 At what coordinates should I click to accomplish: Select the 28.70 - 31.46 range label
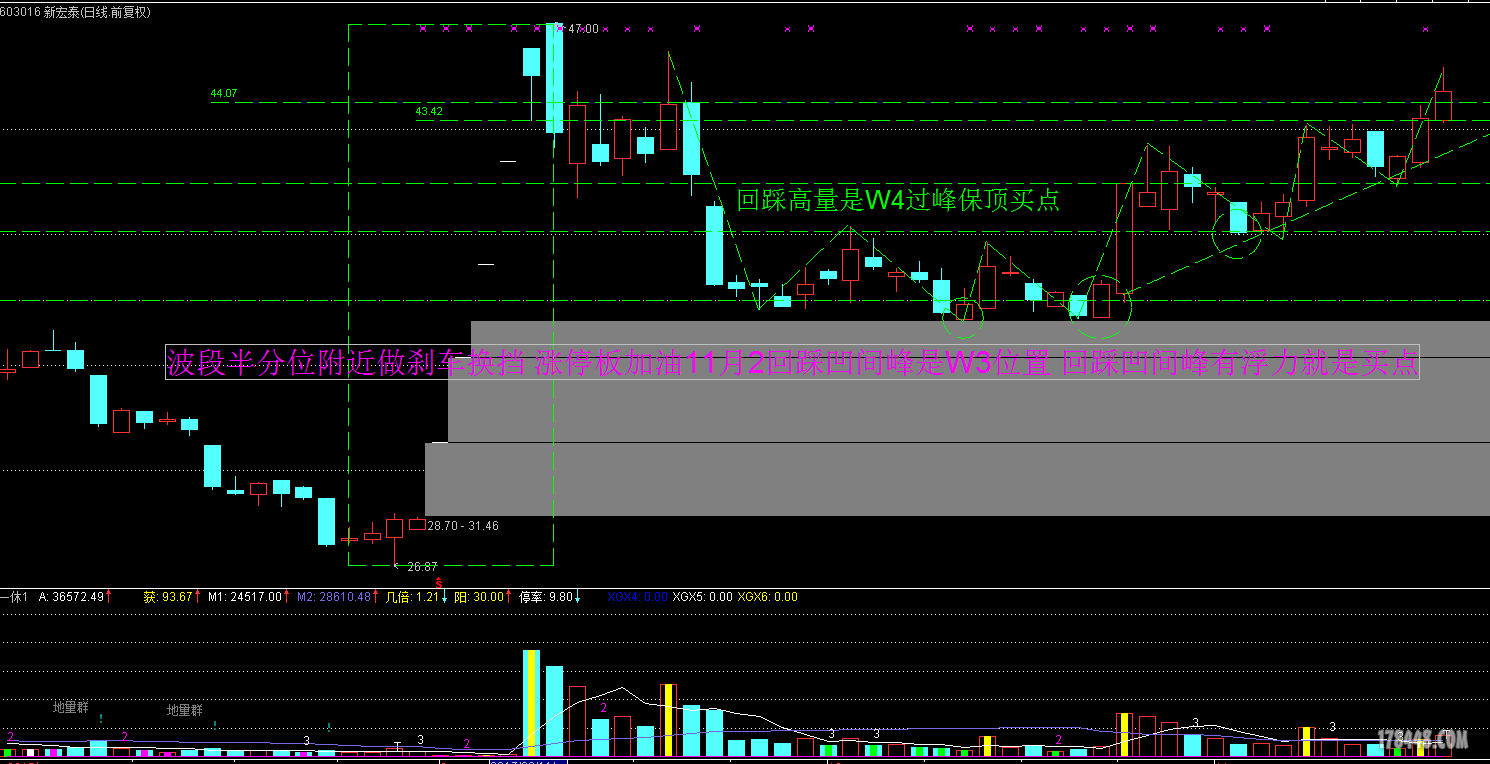pos(463,525)
